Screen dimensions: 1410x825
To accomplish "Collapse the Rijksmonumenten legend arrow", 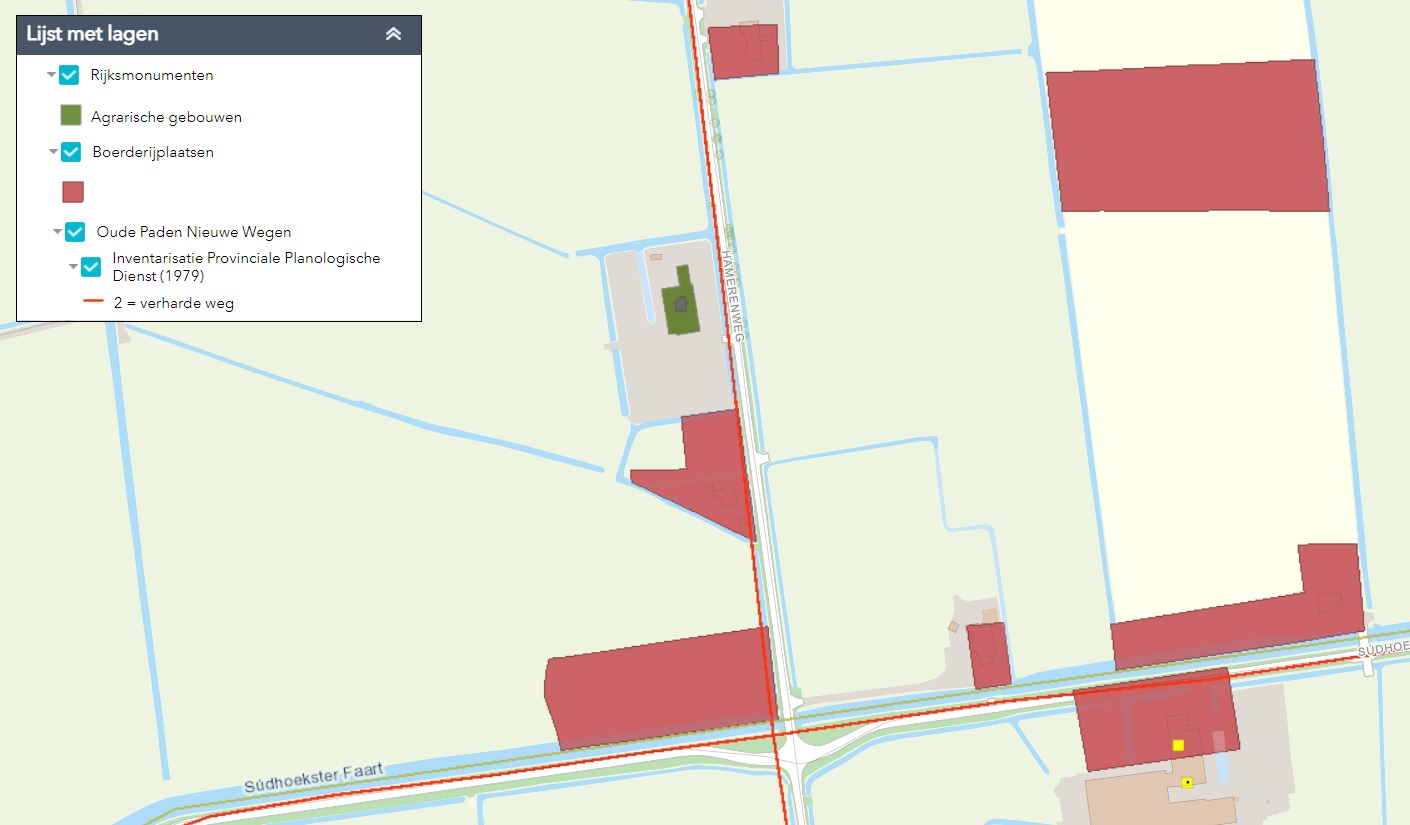I will (51, 75).
